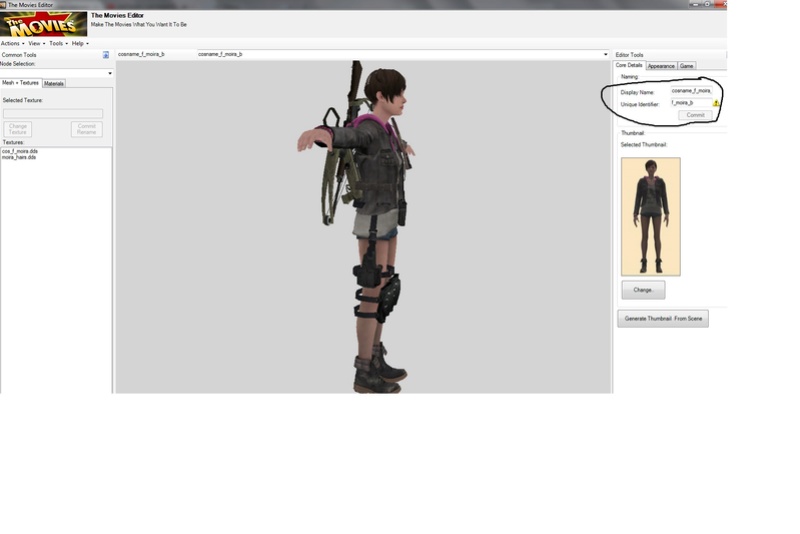Screen dimensions: 800x534
Task: Switch to the Materials tab
Action: (x=54, y=84)
